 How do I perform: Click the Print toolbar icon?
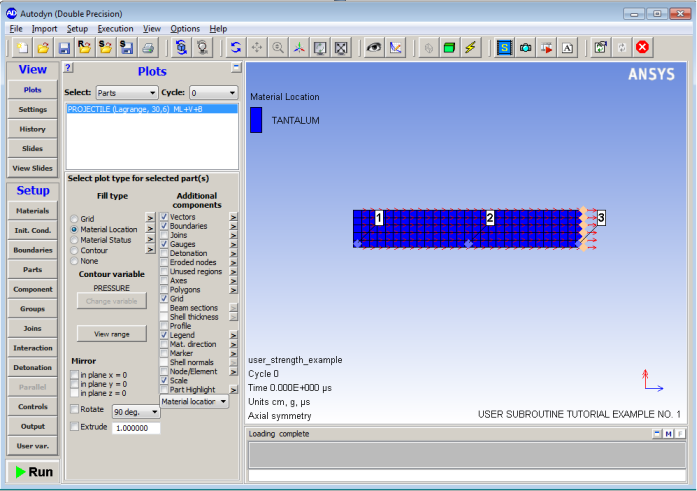pyautogui.click(x=149, y=47)
